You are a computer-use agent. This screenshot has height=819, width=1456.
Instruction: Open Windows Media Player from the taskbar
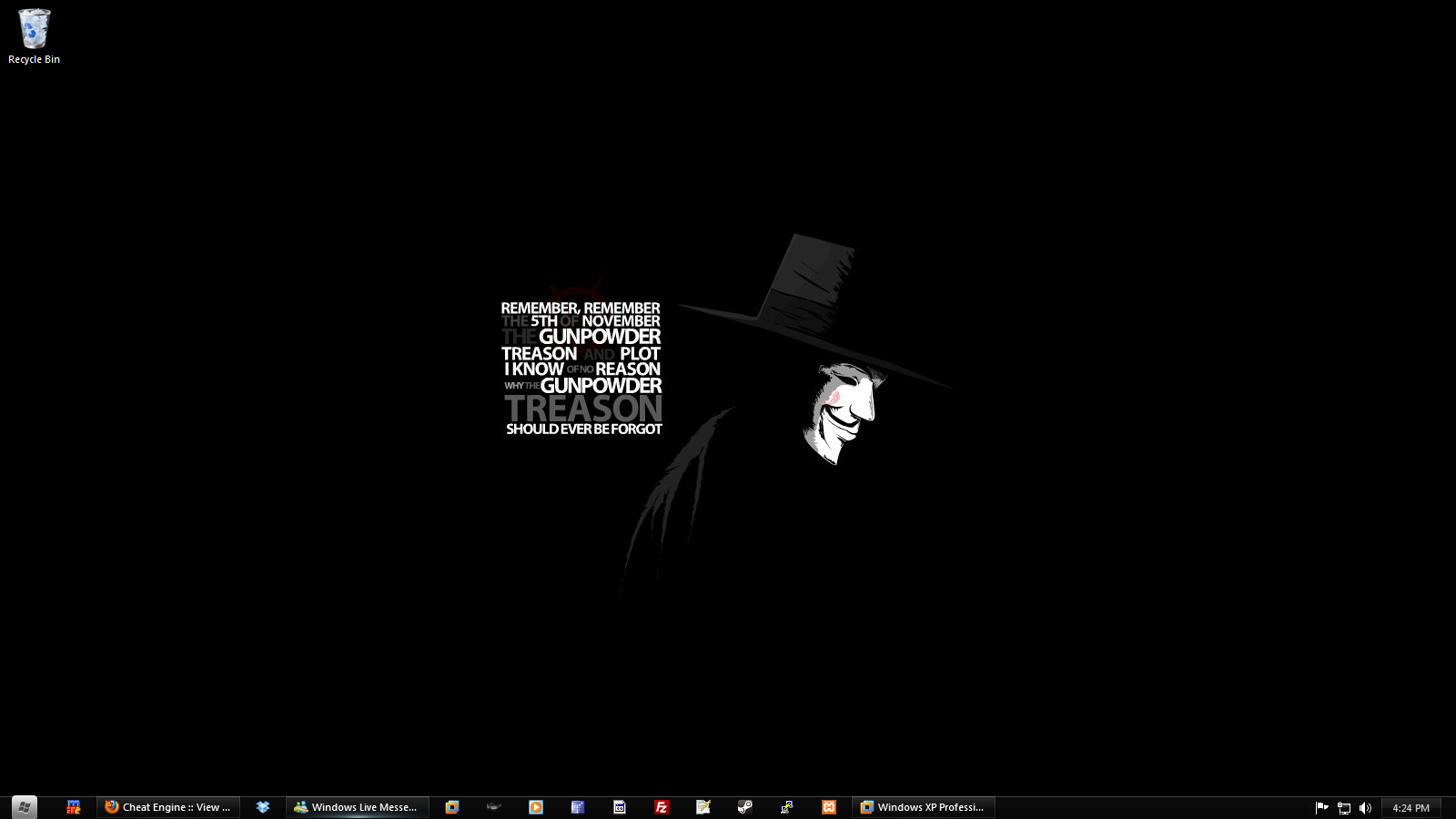tap(536, 807)
